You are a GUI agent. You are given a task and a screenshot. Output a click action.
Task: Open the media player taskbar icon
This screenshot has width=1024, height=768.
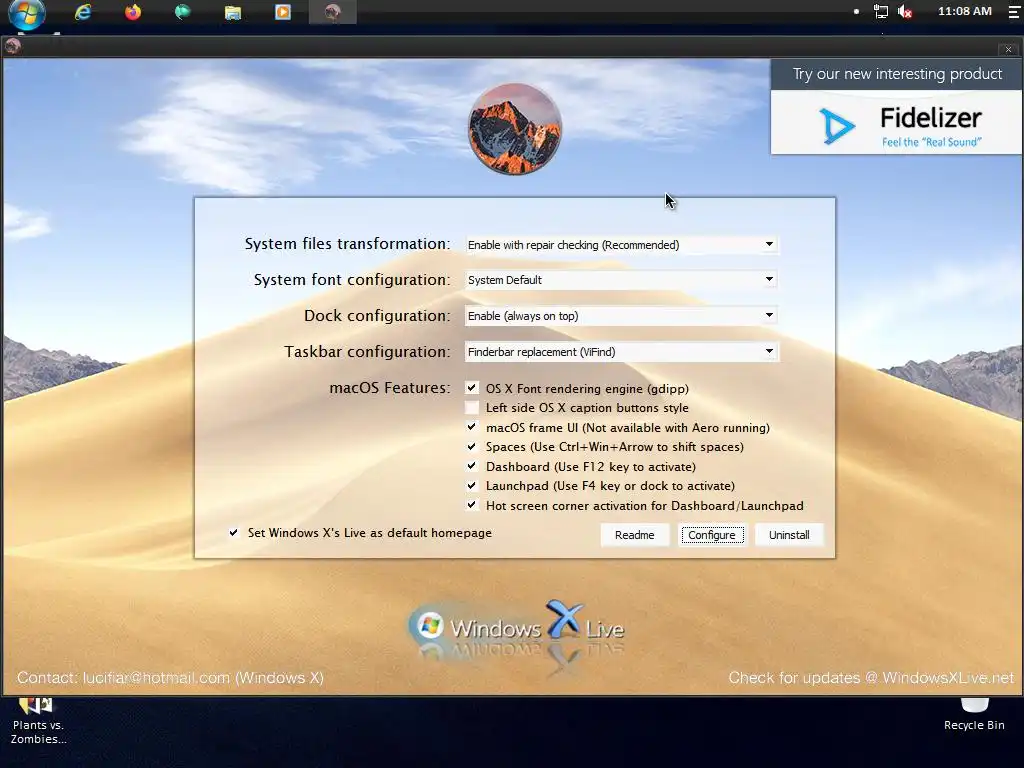pos(283,12)
